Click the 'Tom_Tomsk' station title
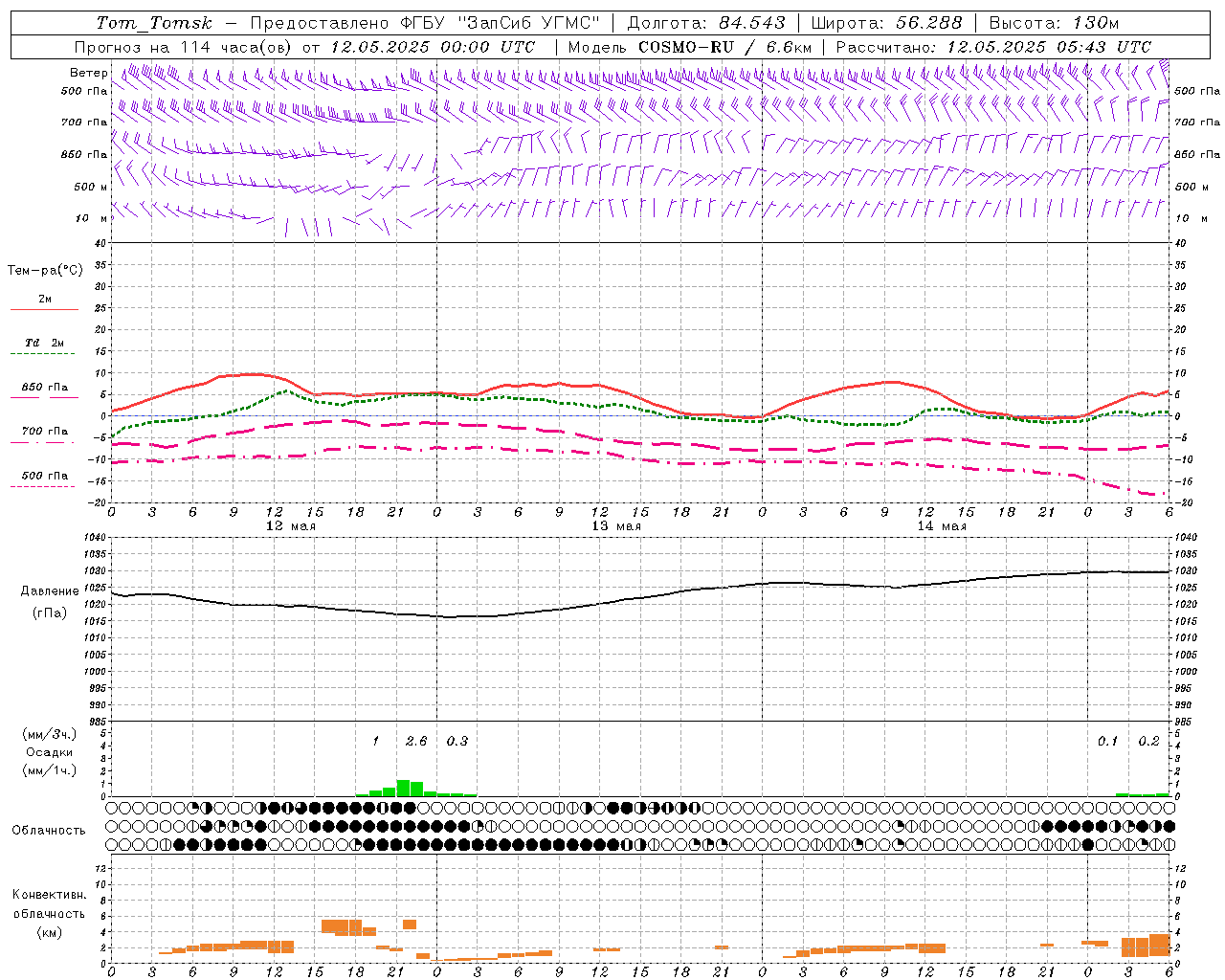 click(x=154, y=23)
